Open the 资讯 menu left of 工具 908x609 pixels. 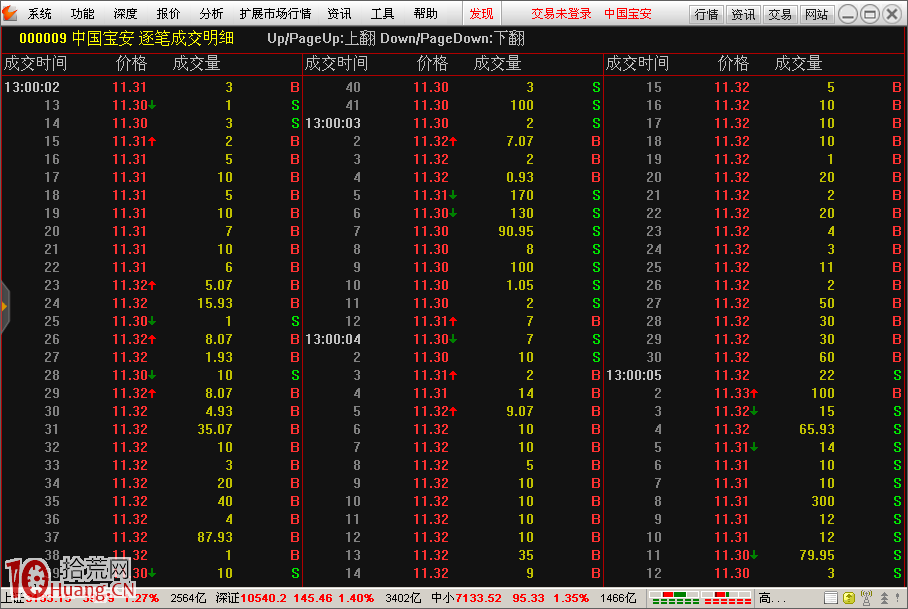339,13
